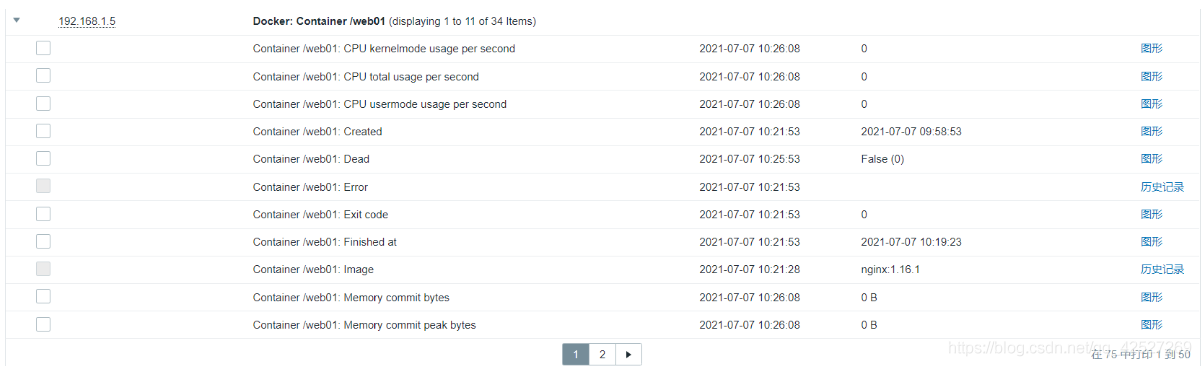Screen dimensions: 1201x366
Task: Select checkbox next to Exit code item
Action: (x=43, y=214)
